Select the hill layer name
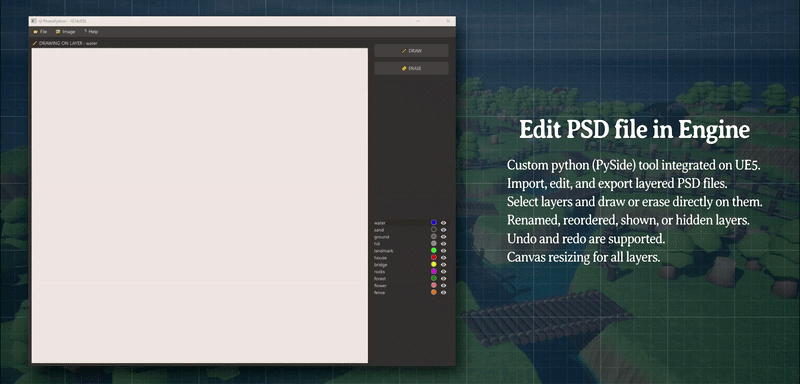Viewport: 800px width, 384px height. click(377, 244)
